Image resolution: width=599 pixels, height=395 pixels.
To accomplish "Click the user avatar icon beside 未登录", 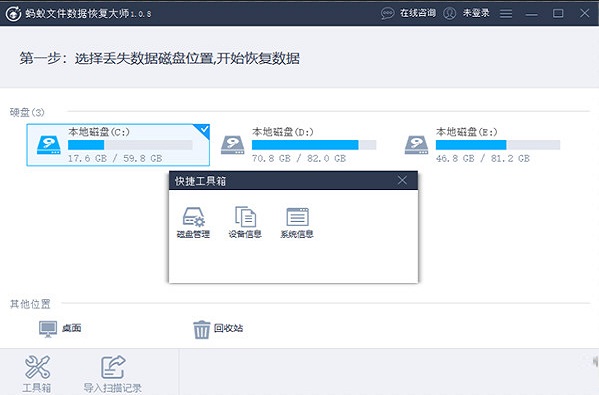I will 450,13.
